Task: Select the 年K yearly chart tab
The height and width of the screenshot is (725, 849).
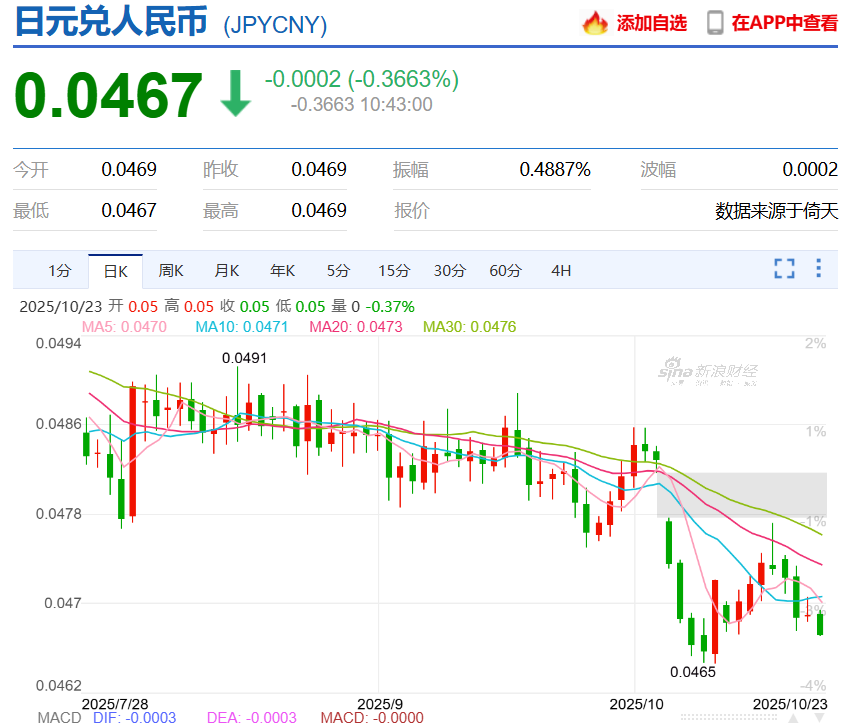Action: [x=282, y=270]
